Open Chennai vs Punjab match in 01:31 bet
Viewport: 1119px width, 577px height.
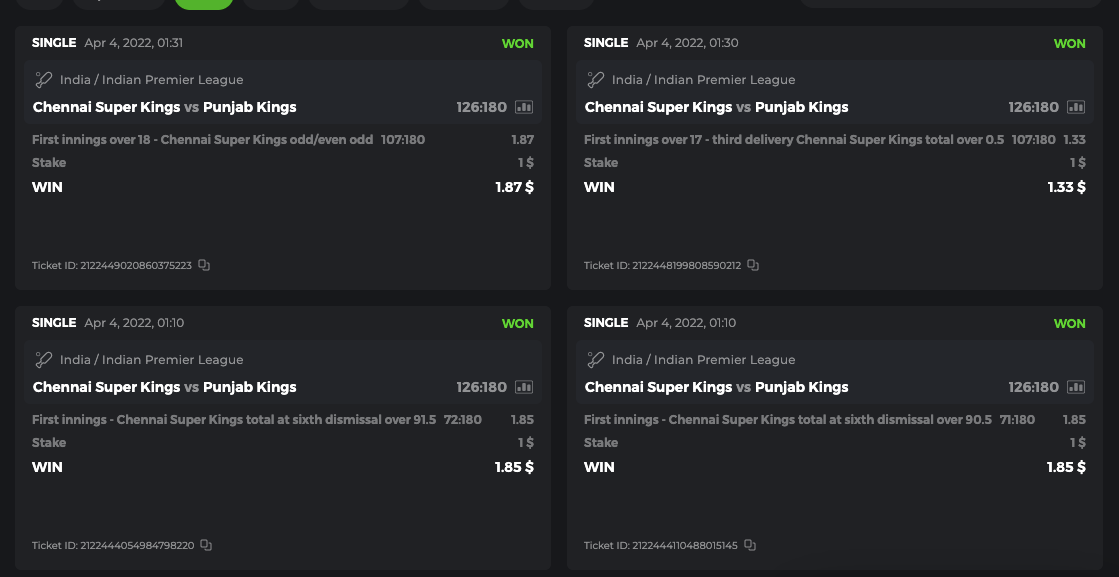[x=165, y=107]
